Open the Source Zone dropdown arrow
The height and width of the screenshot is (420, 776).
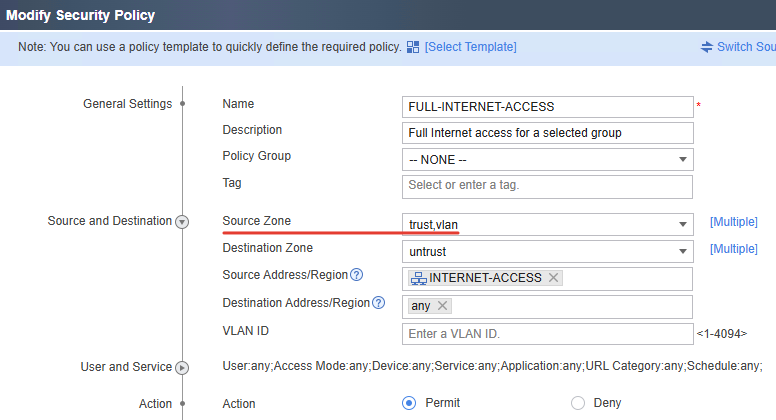(683, 225)
